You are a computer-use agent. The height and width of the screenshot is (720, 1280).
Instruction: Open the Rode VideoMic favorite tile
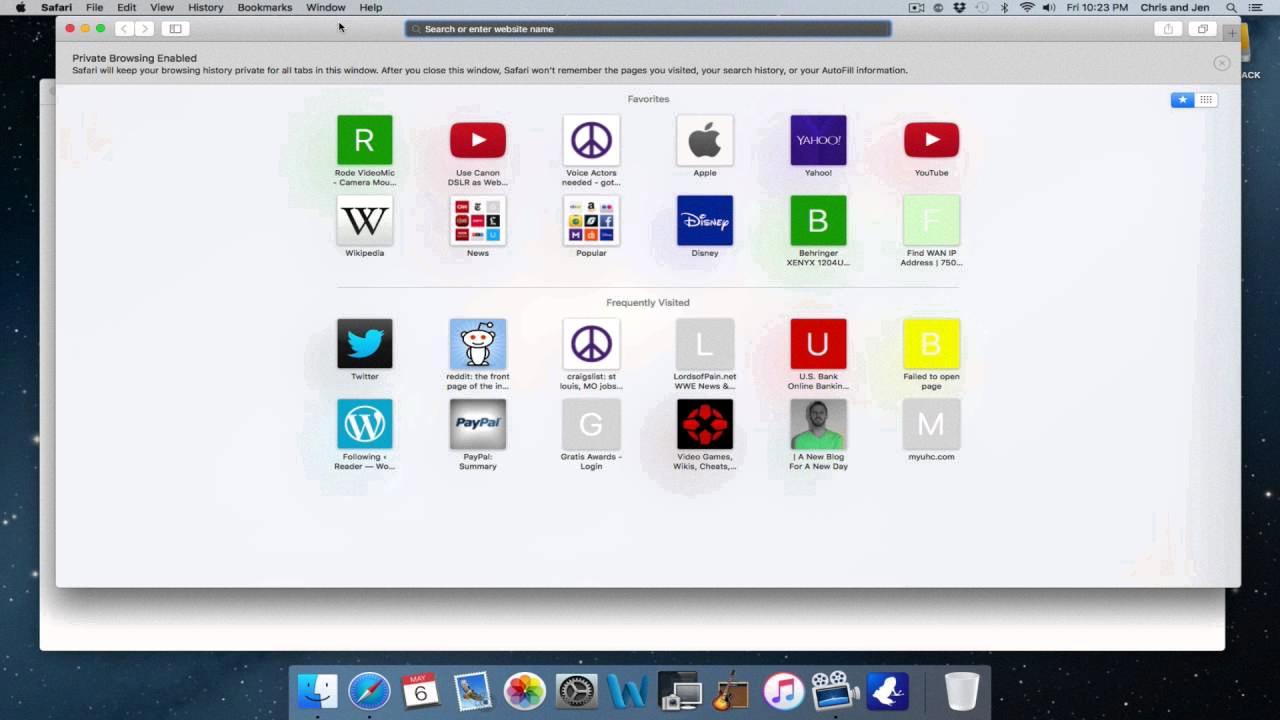[364, 140]
